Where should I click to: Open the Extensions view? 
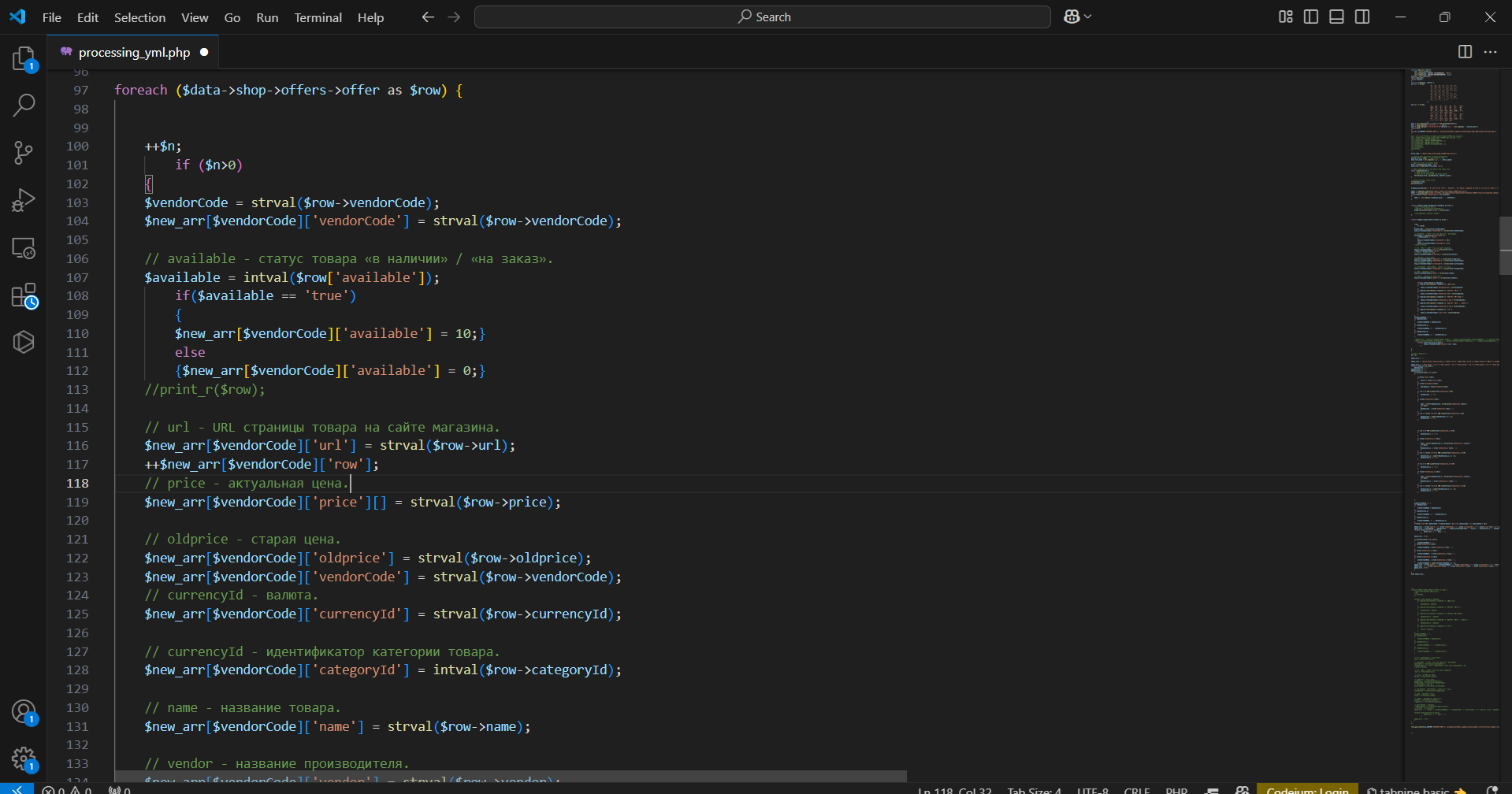pyautogui.click(x=24, y=296)
